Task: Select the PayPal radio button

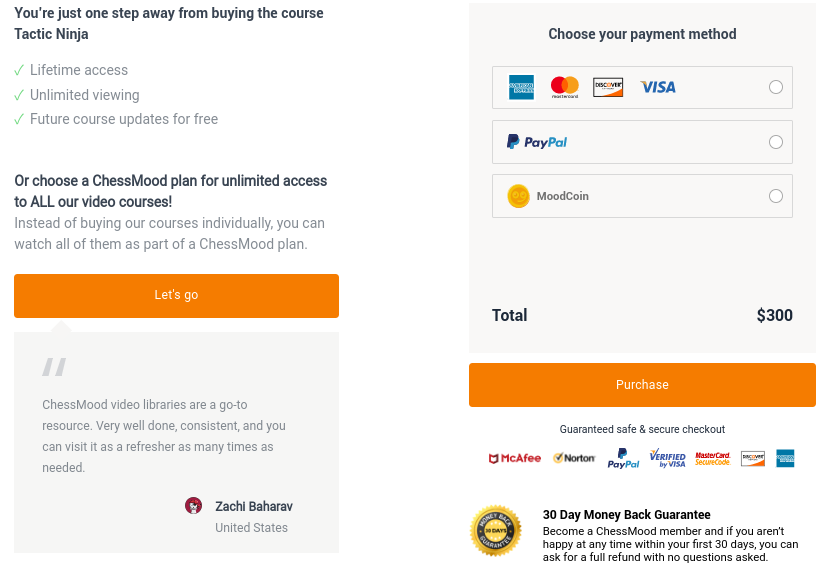Action: (776, 142)
